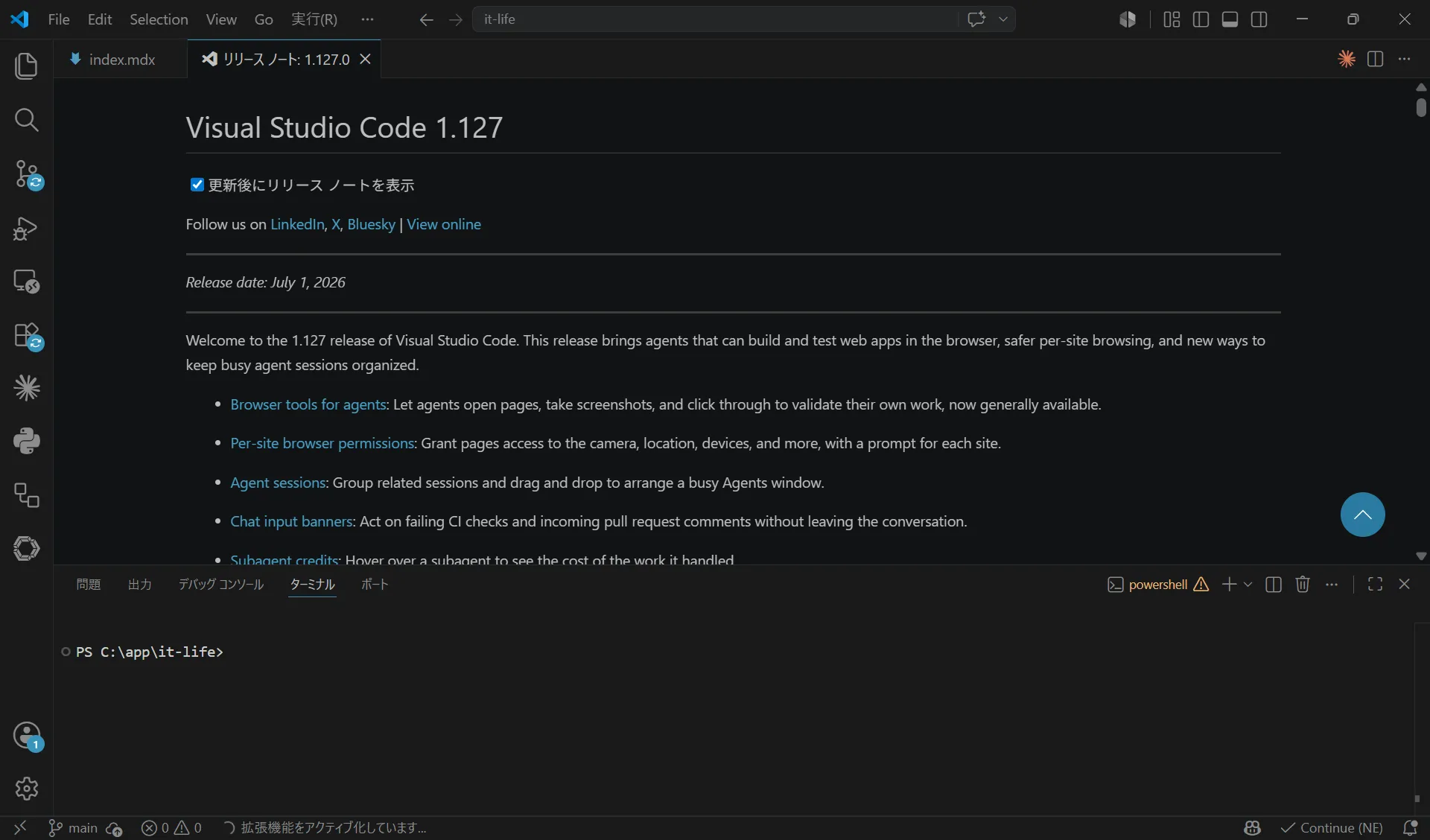Screen dimensions: 1430x840
Task: Open the Customize Layout button
Action: pos(1172,19)
